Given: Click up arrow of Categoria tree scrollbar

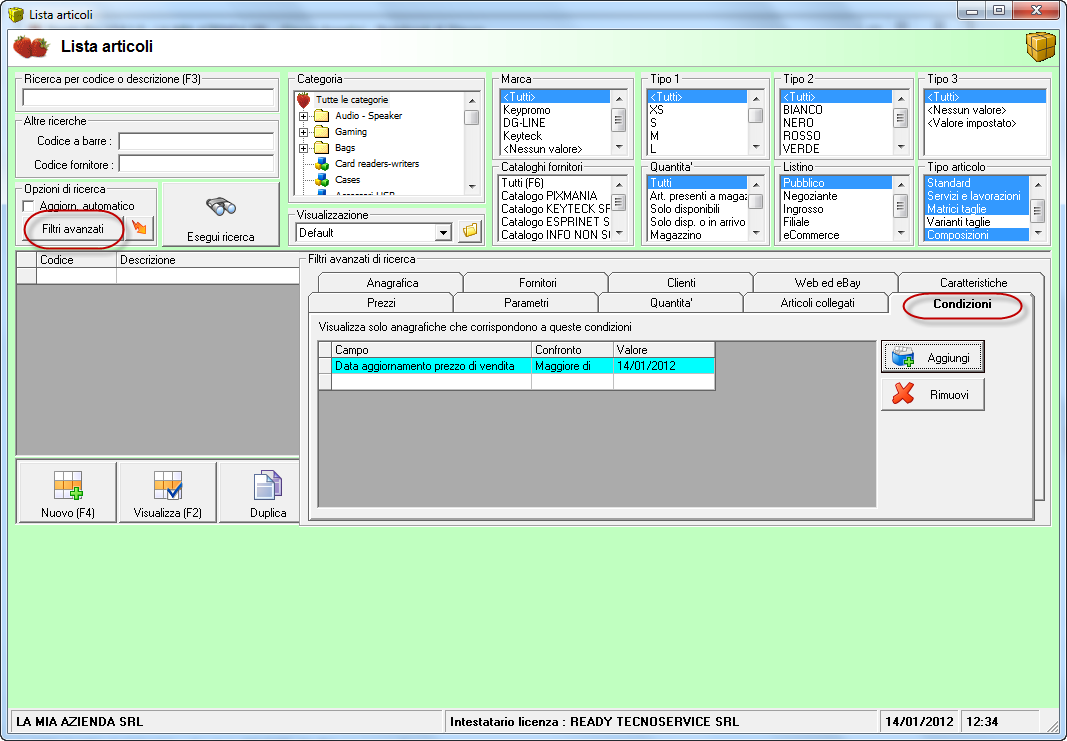Looking at the screenshot, I should (472, 101).
